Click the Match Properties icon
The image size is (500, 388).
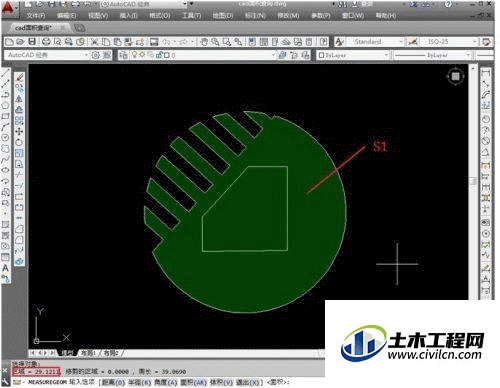tap(129, 42)
